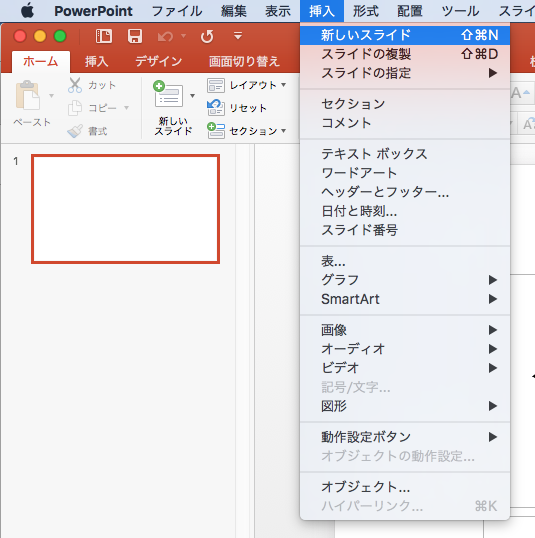Switch to the 画面切り替え ribbon tab

click(244, 62)
